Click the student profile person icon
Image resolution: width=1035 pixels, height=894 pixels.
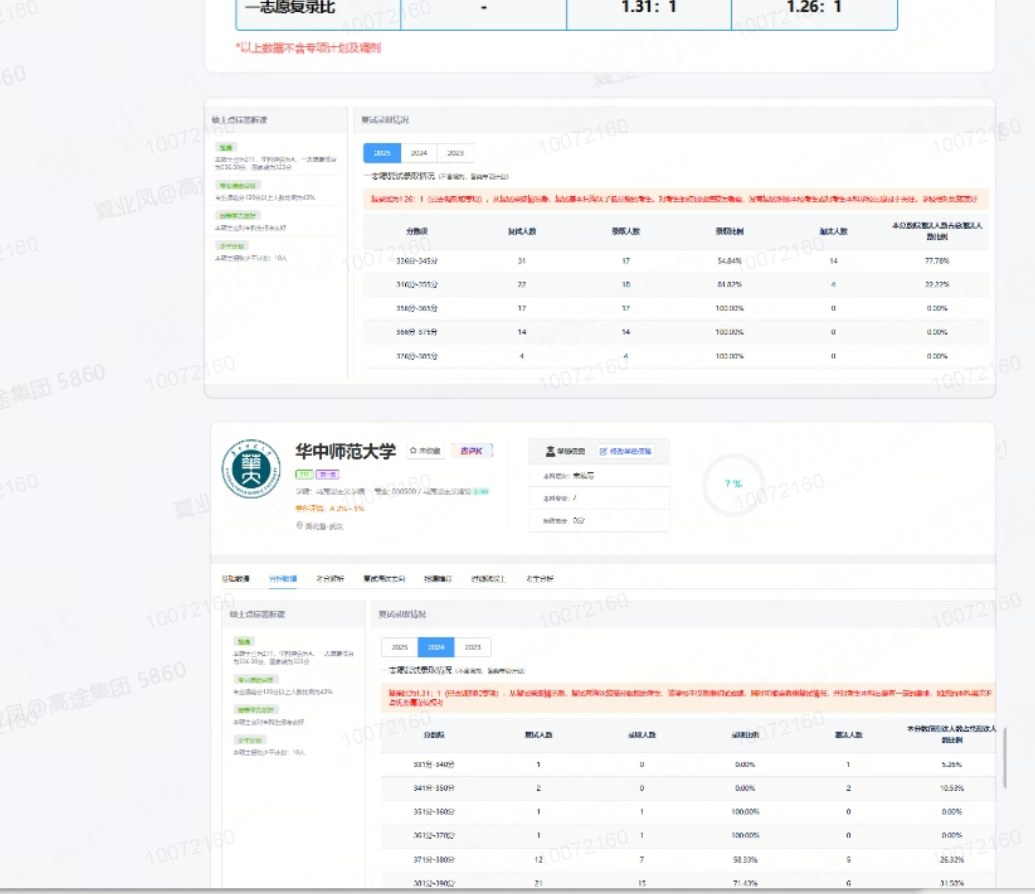[550, 452]
